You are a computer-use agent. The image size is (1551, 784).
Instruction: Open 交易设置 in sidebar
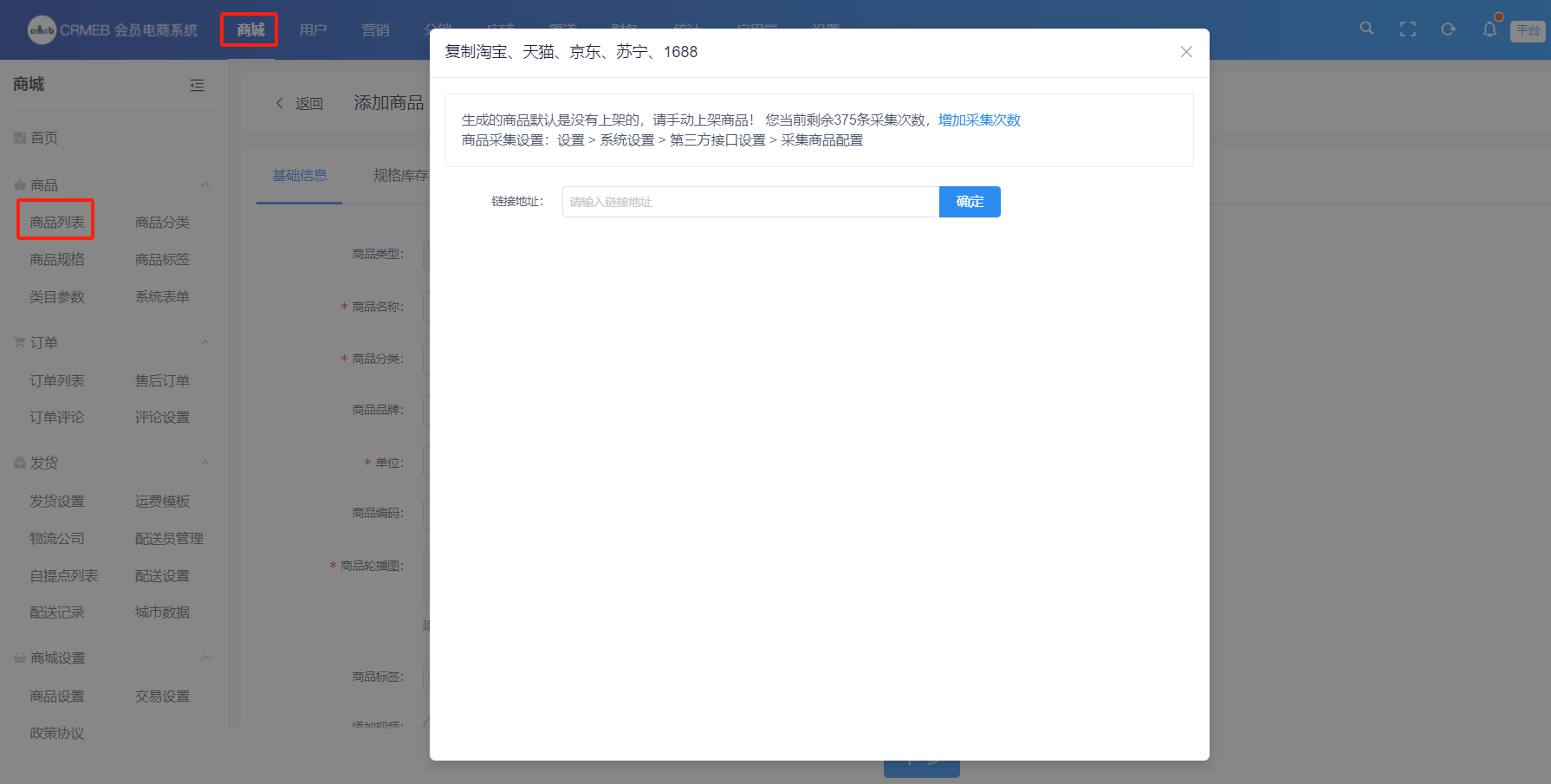pyautogui.click(x=162, y=697)
